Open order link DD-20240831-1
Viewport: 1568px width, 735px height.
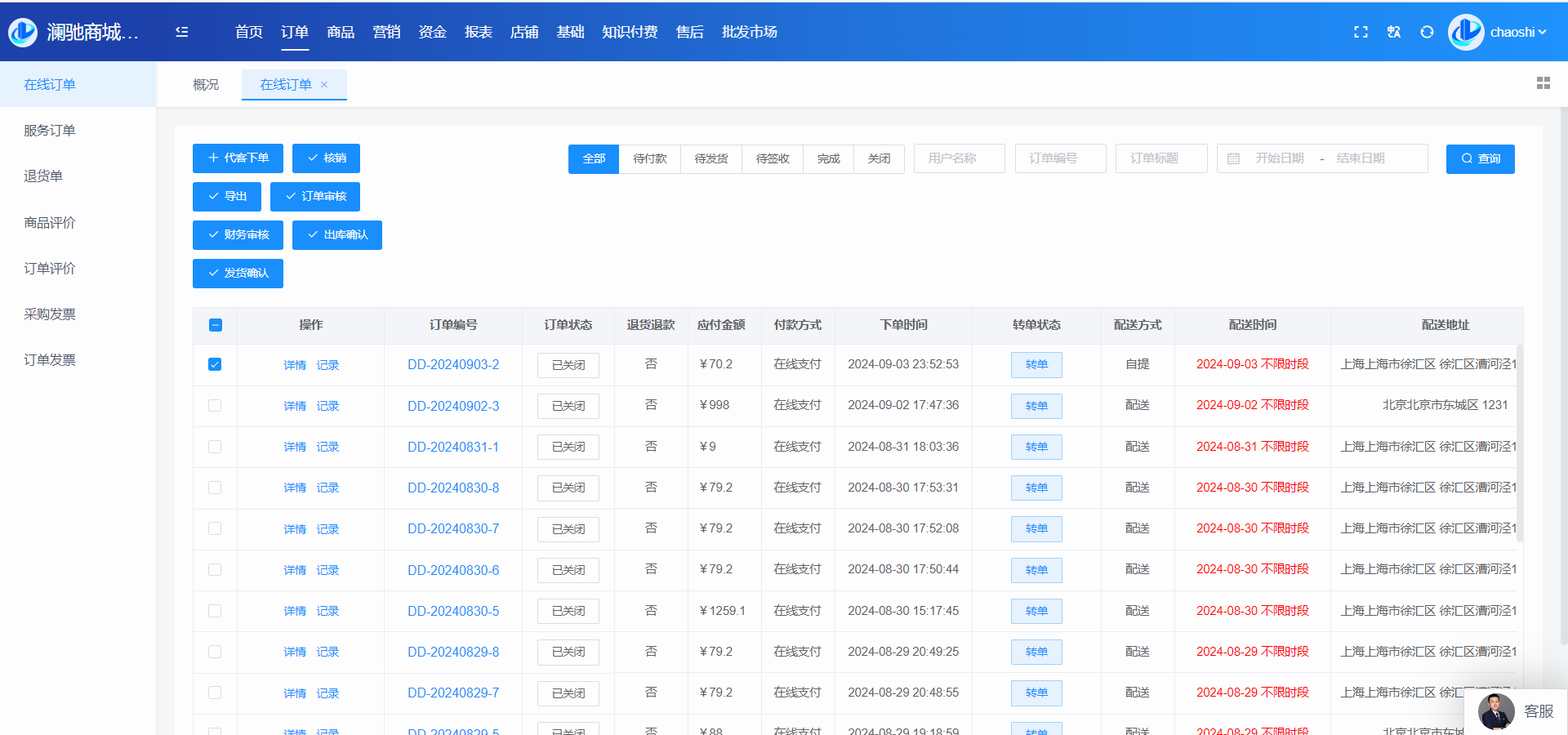coord(453,447)
